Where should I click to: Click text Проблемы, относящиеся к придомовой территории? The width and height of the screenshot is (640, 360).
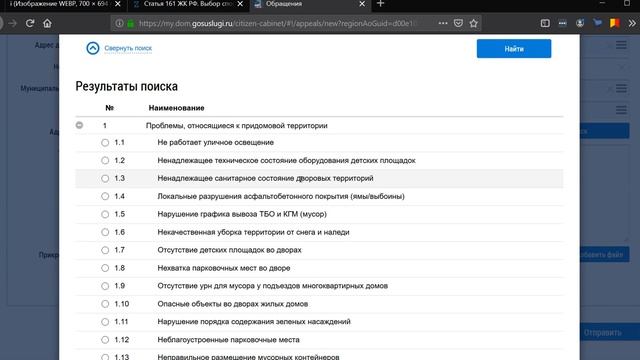[237, 125]
